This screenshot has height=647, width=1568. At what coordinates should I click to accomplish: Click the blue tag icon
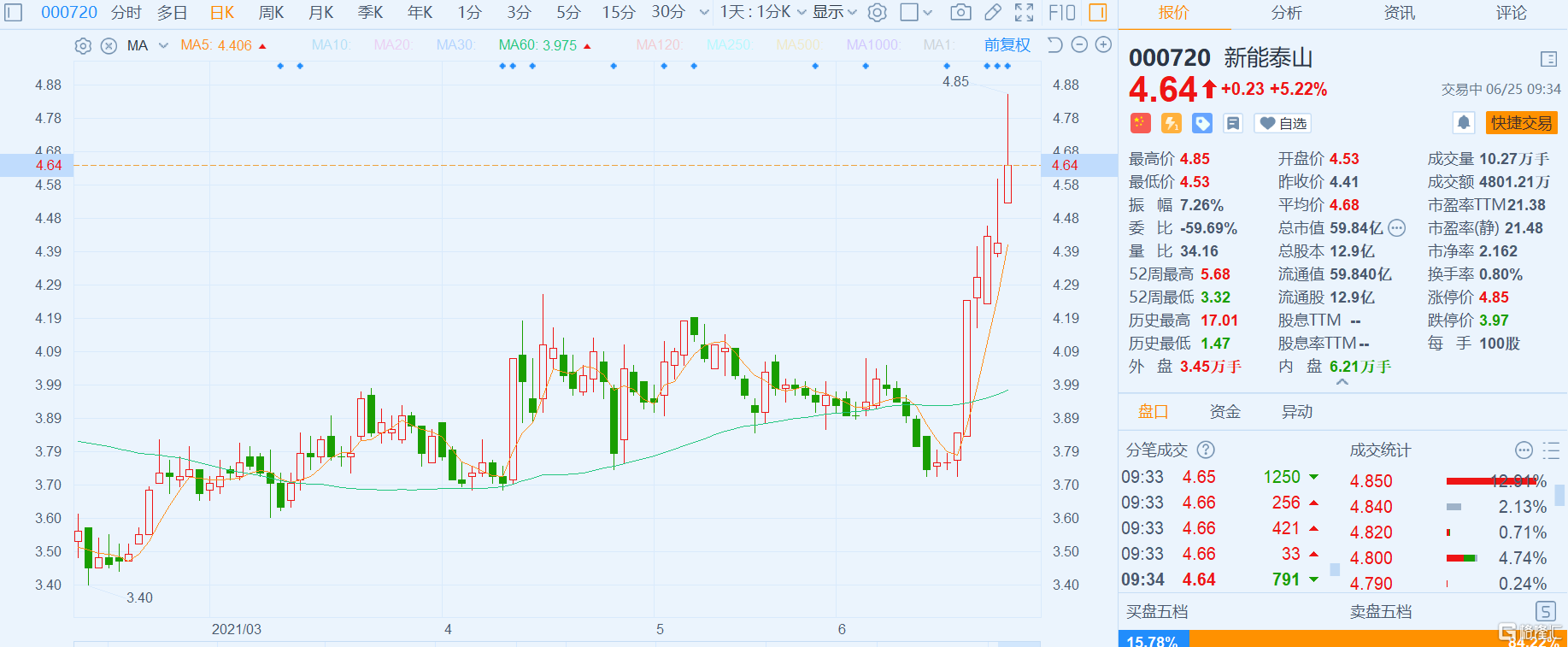point(1202,123)
